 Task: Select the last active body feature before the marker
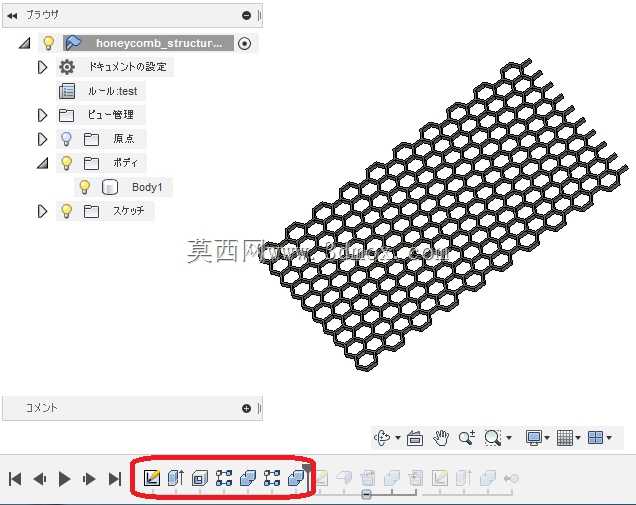click(x=296, y=478)
